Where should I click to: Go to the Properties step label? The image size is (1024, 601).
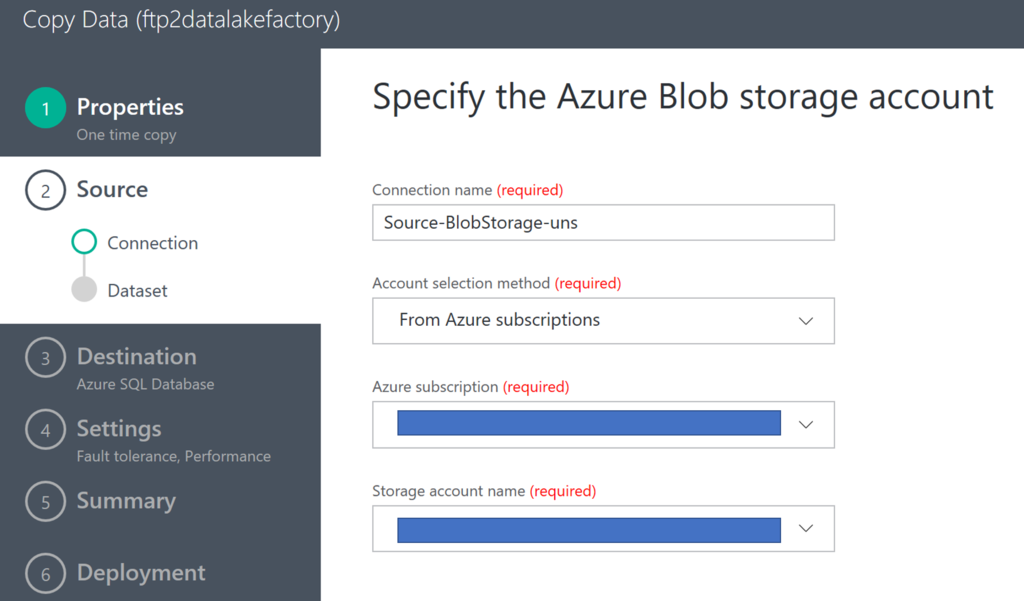[130, 107]
